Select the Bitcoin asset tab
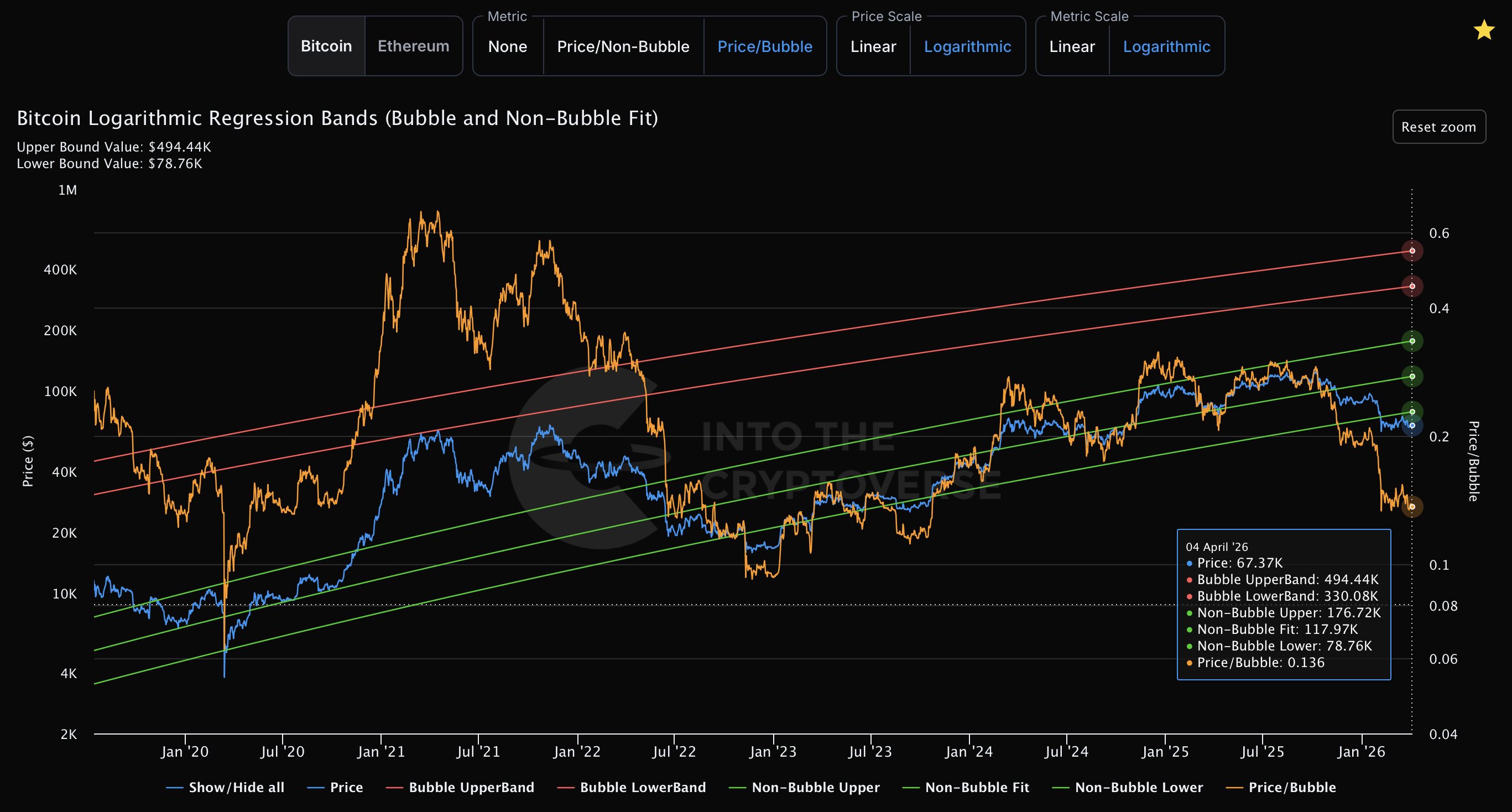Screen dimensions: 1512x812 pyautogui.click(x=326, y=46)
